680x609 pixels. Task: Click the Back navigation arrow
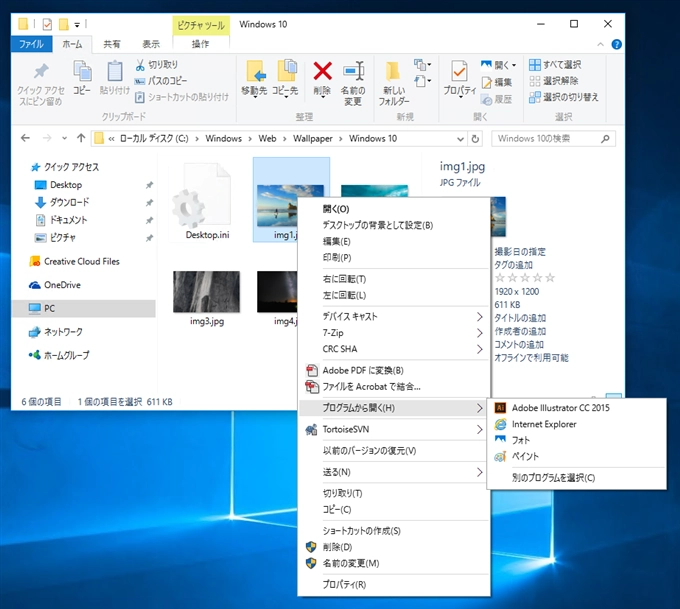point(25,138)
